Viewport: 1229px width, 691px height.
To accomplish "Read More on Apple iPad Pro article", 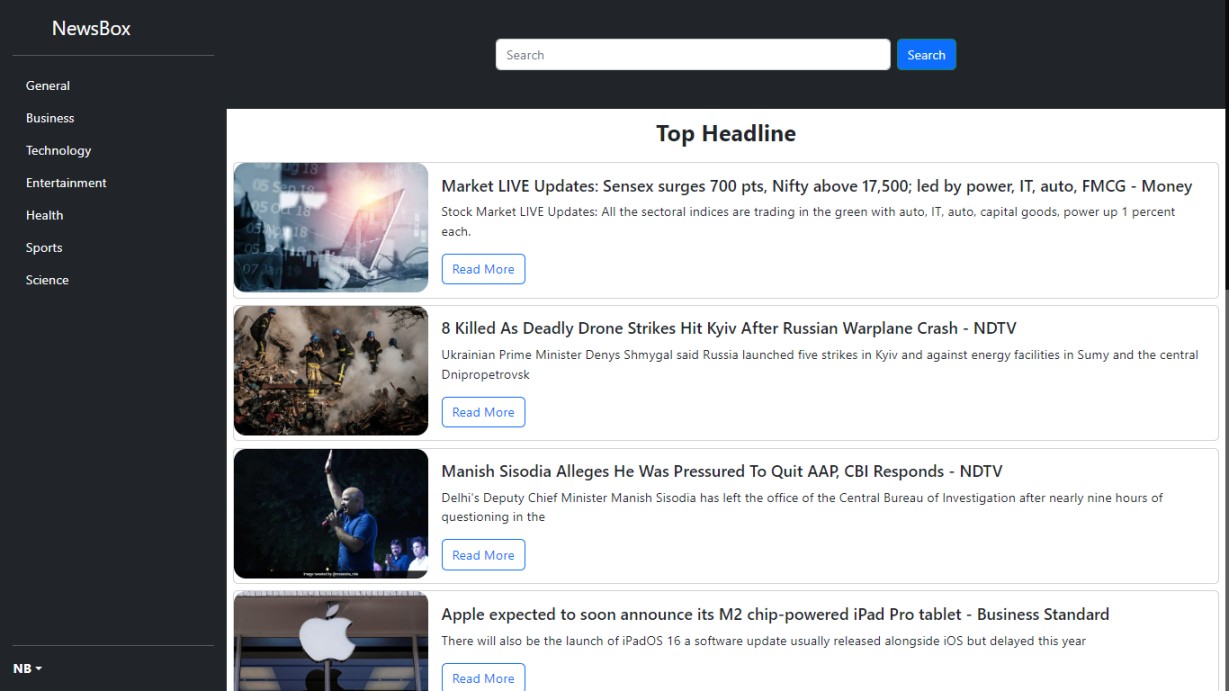I will 483,678.
